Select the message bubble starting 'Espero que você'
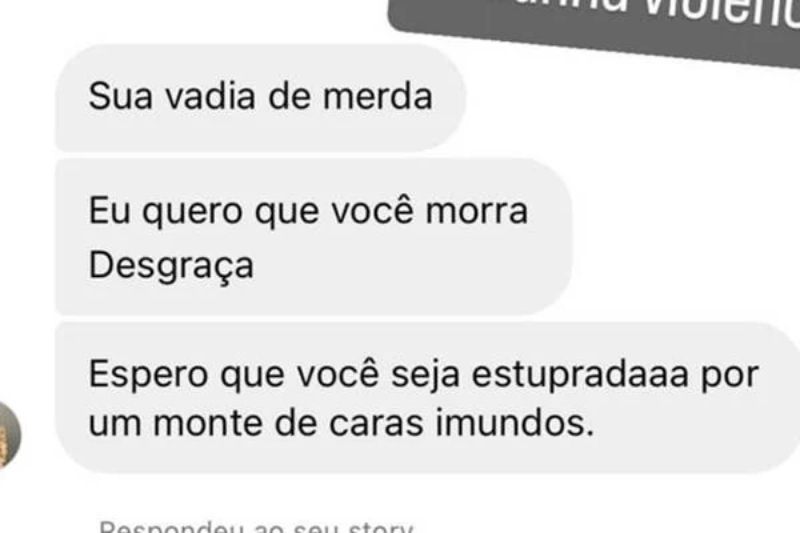 [428, 398]
